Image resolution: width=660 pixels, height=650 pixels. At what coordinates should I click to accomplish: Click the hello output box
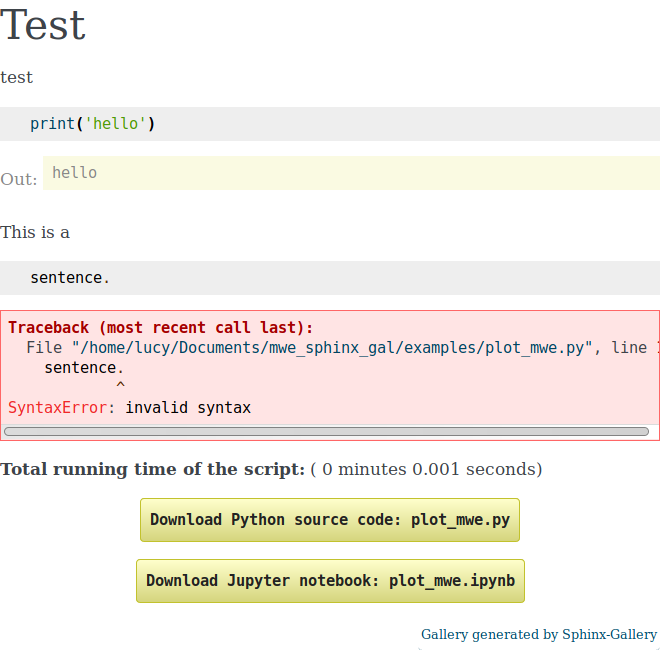pos(350,173)
